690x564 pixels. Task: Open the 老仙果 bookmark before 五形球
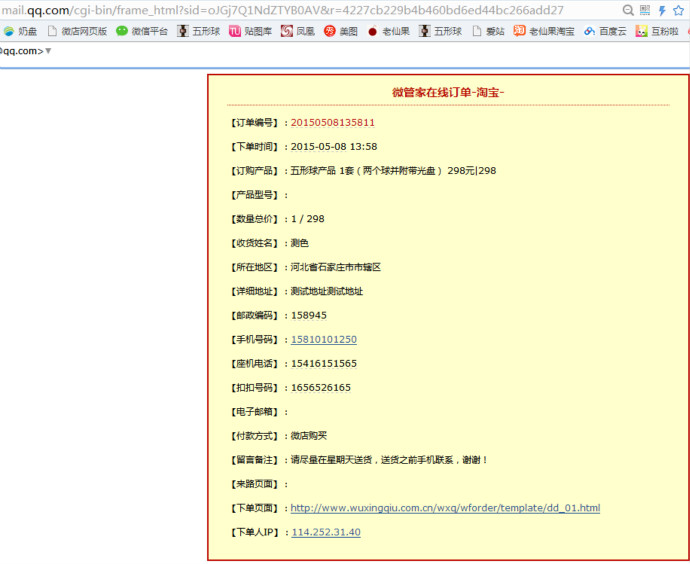point(389,31)
